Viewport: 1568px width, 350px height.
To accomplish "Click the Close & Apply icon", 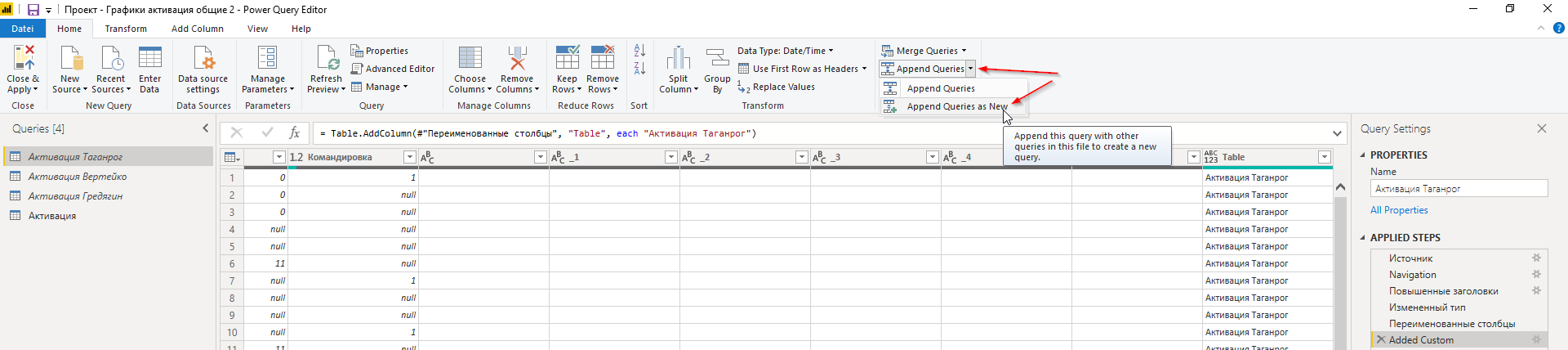I will (x=23, y=57).
